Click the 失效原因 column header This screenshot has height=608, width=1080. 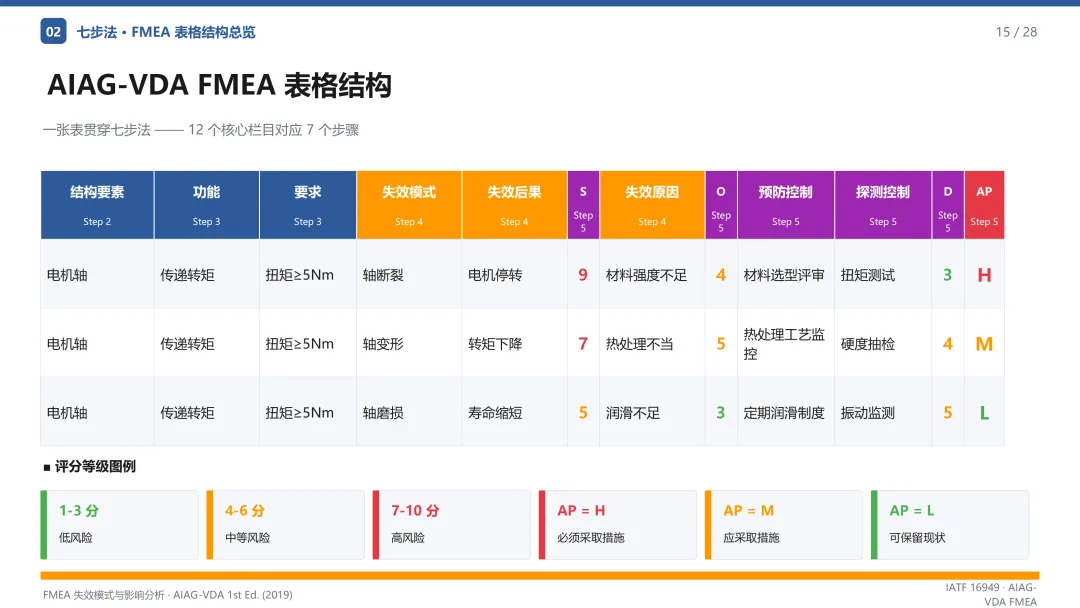652,205
